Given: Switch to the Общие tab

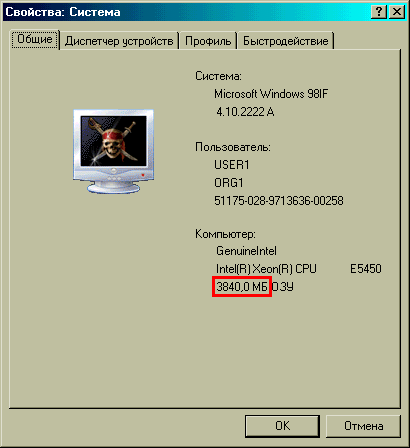Looking at the screenshot, I should click(35, 39).
